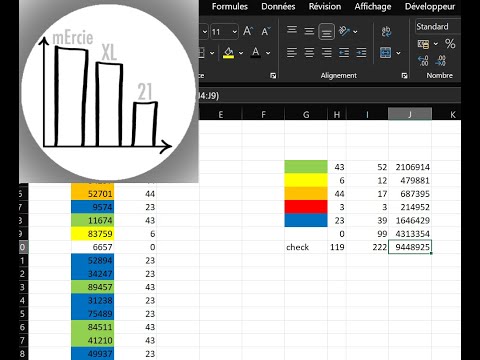Viewport: 480px width, 360px height.
Task: Remove a decimal place
Action: [441, 60]
